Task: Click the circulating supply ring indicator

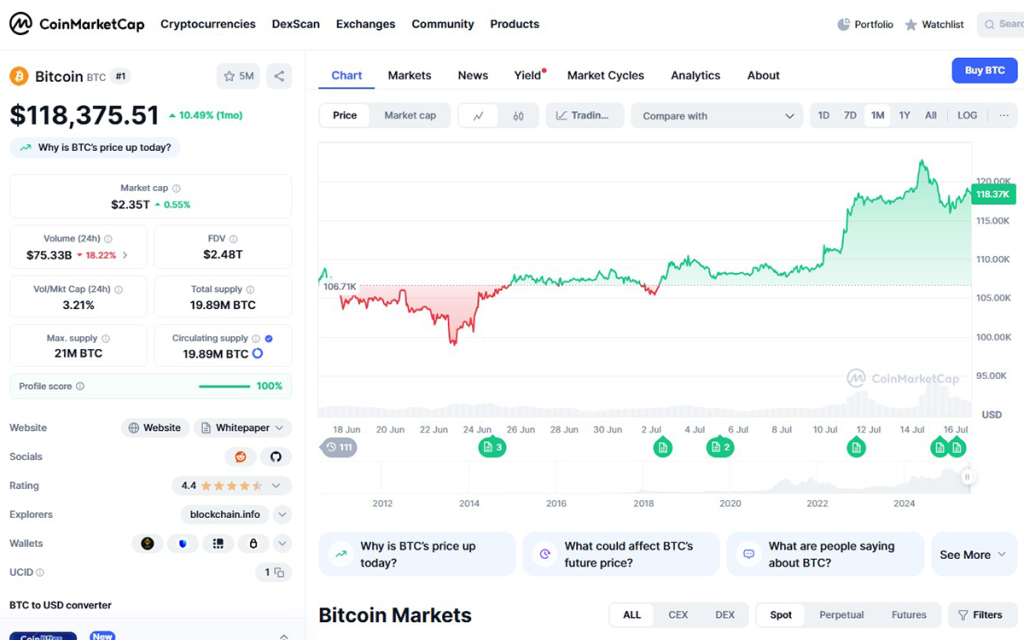Action: coord(258,353)
